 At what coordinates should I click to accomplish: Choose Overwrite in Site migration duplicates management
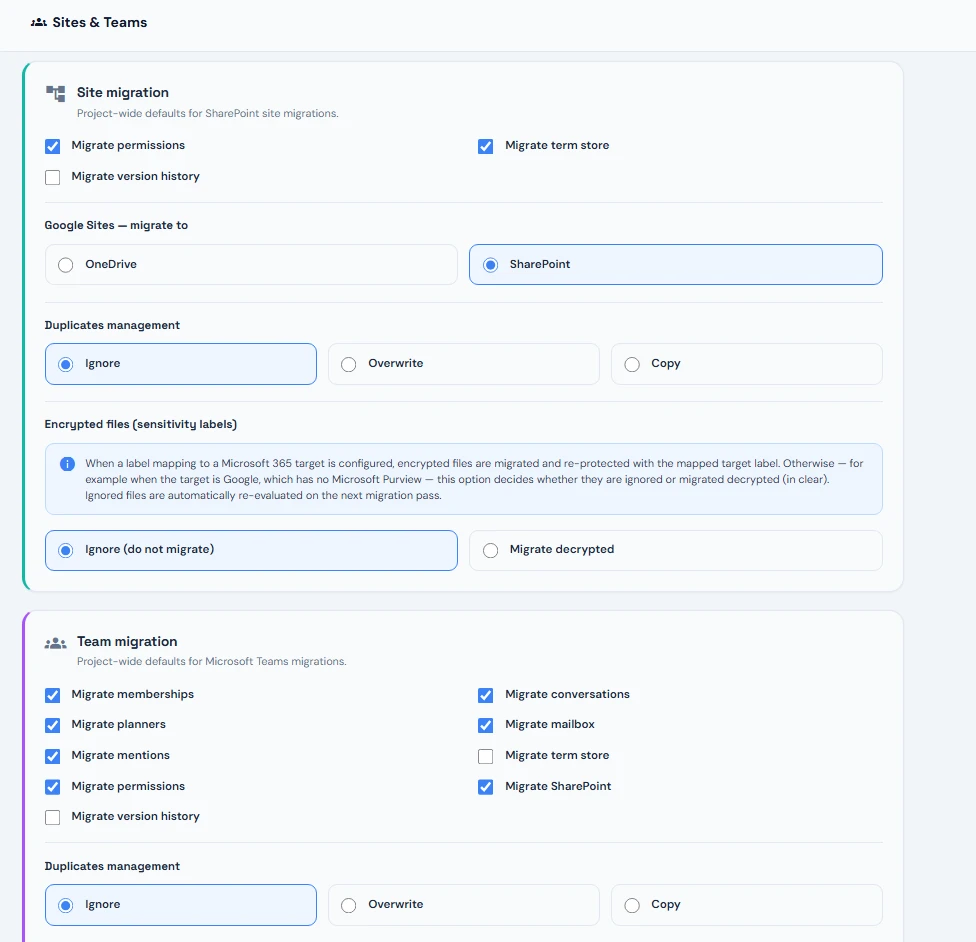tap(464, 364)
